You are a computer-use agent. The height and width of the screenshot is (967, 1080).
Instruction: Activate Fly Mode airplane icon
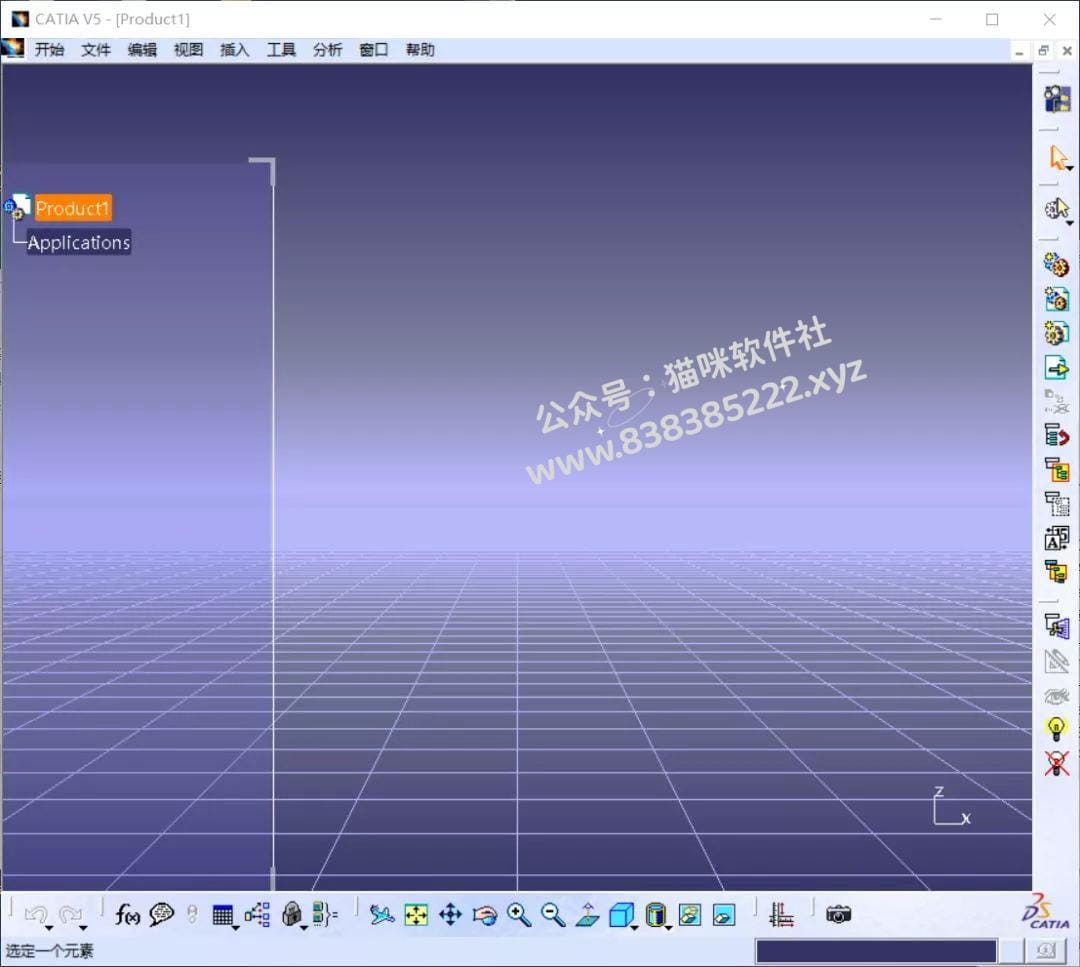[x=382, y=915]
